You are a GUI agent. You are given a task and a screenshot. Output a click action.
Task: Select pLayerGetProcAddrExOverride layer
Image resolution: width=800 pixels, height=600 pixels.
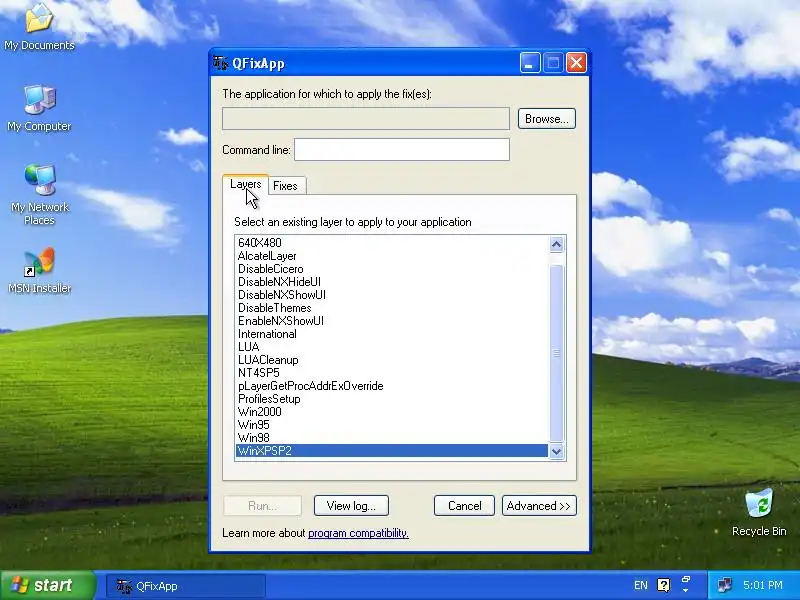click(392, 386)
